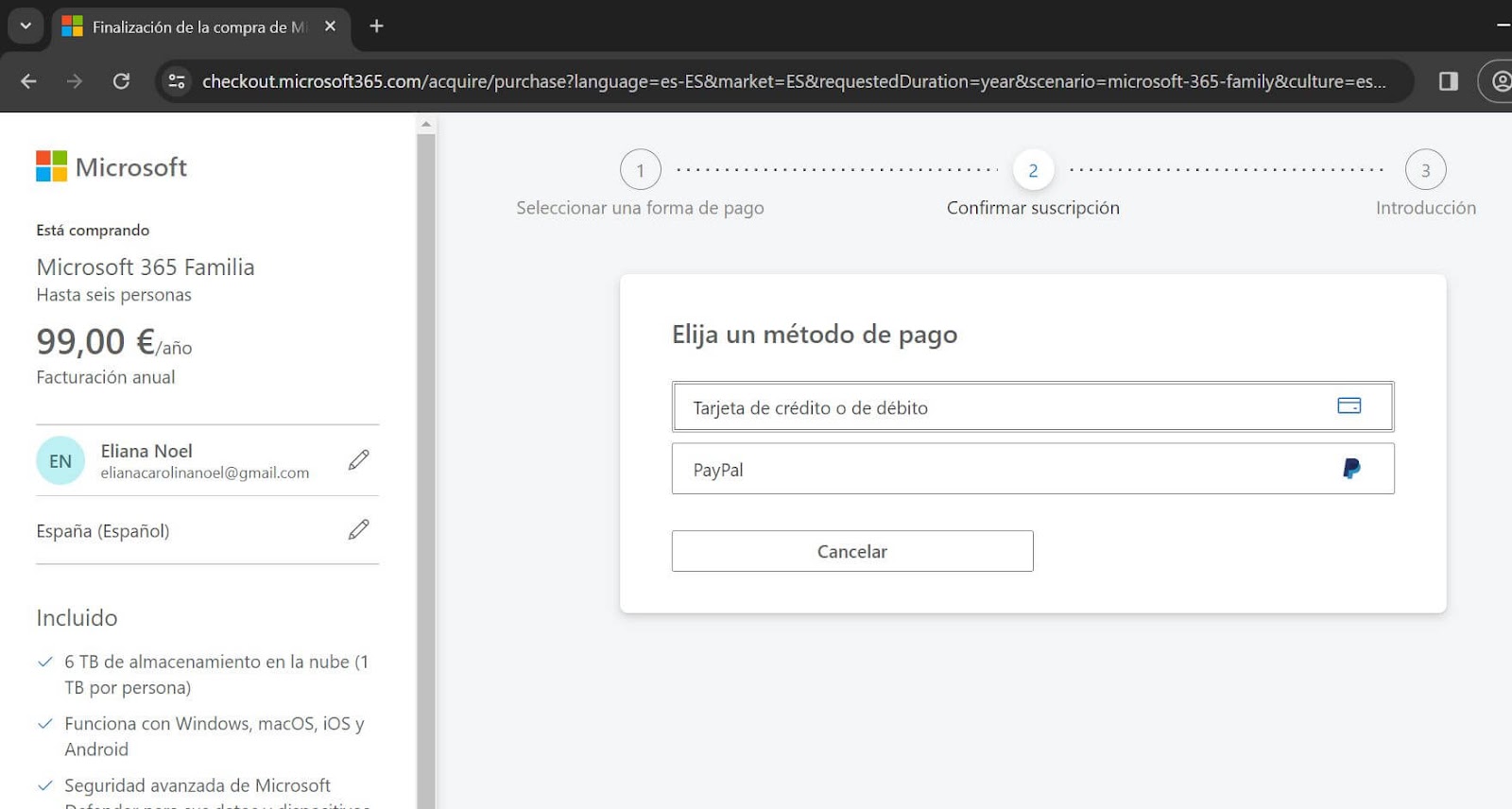Image resolution: width=1512 pixels, height=809 pixels.
Task: Choose PayPal as payment method
Action: pos(1033,469)
